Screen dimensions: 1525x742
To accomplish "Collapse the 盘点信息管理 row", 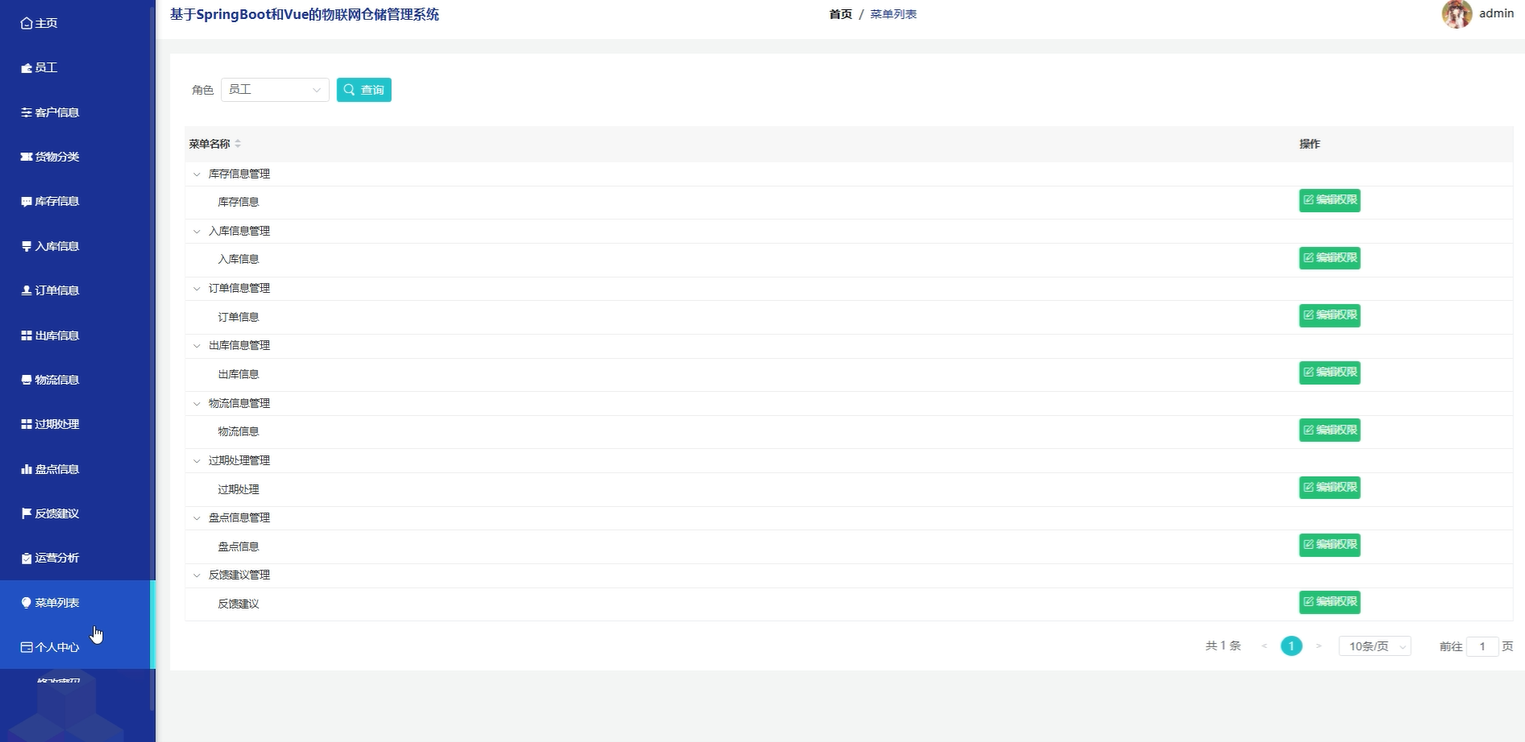I will click(x=197, y=518).
